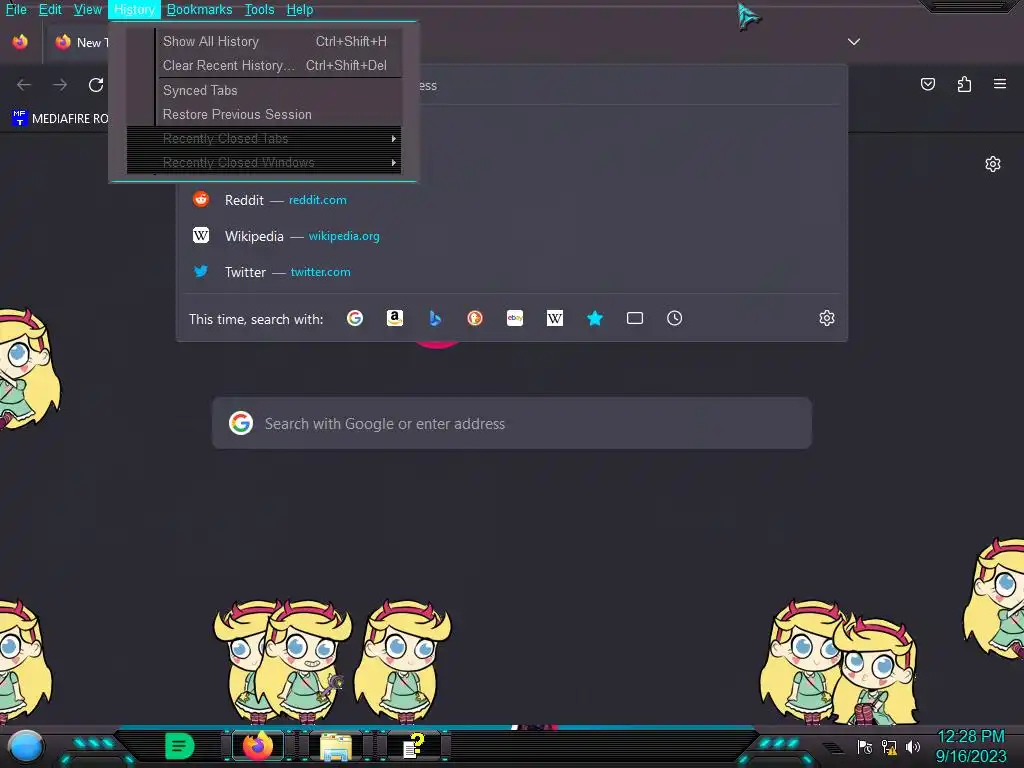Search this time with Google

pos(355,318)
